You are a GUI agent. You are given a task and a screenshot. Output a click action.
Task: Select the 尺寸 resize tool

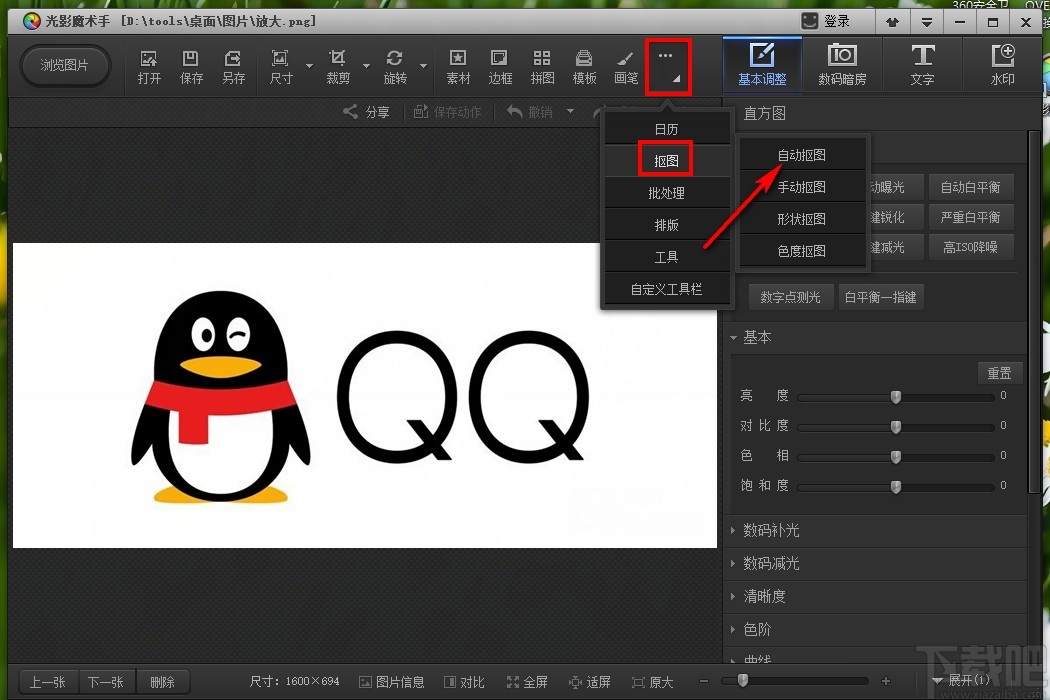click(281, 67)
